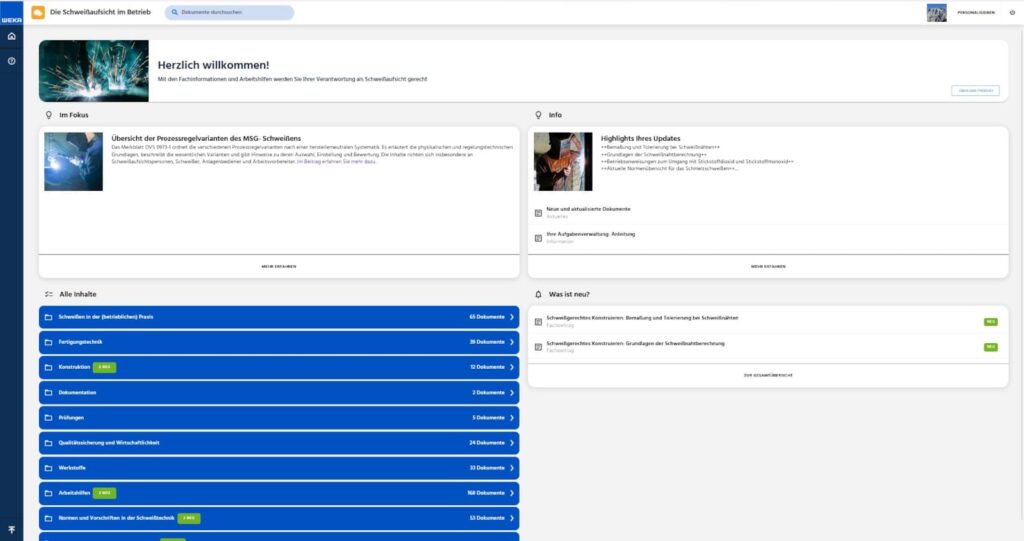Click the bell icon beside Was ist neu?

538,294
